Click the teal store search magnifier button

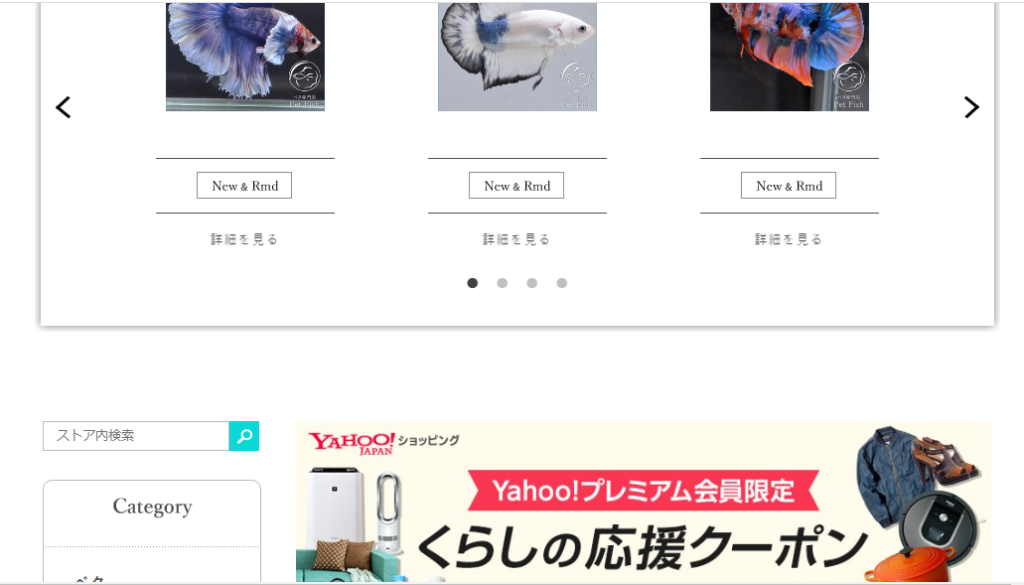244,436
